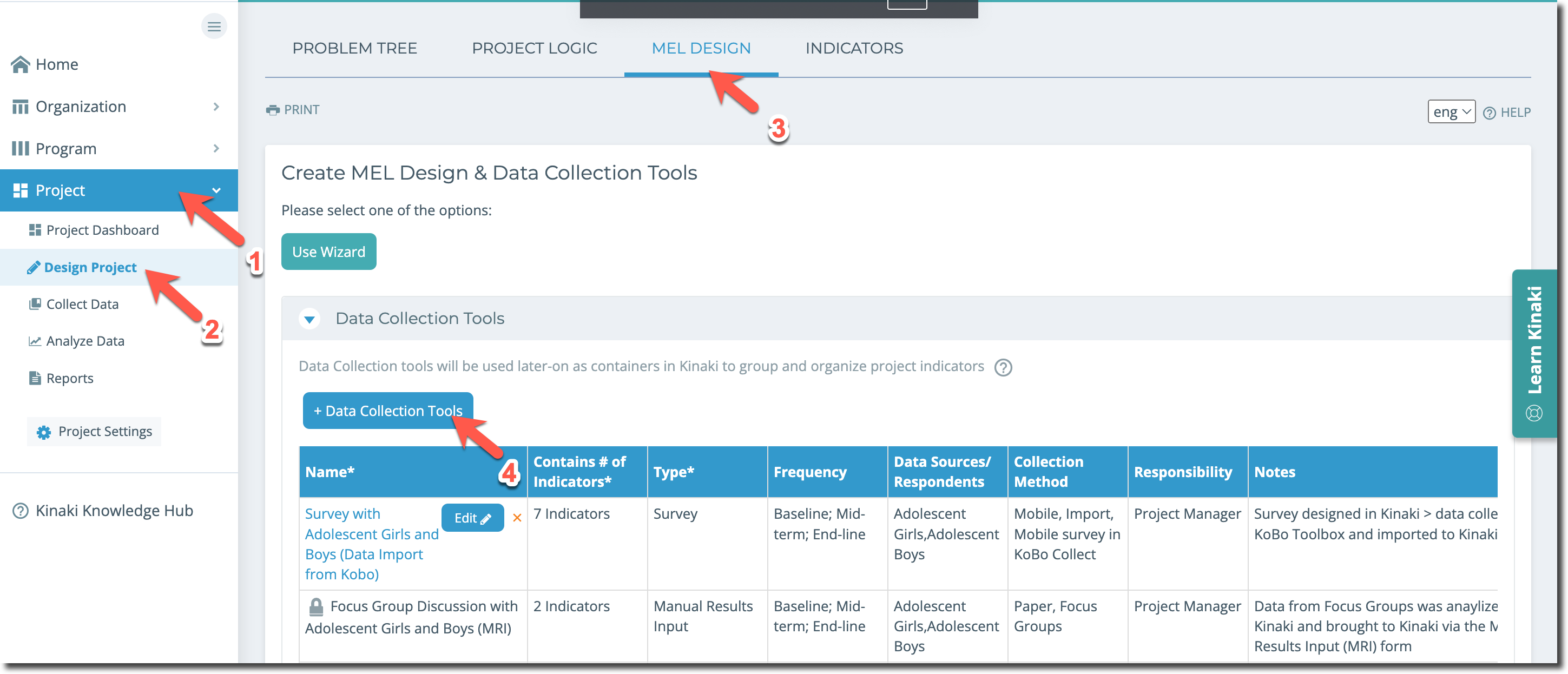Expand the Organization menu chevron

pos(216,107)
